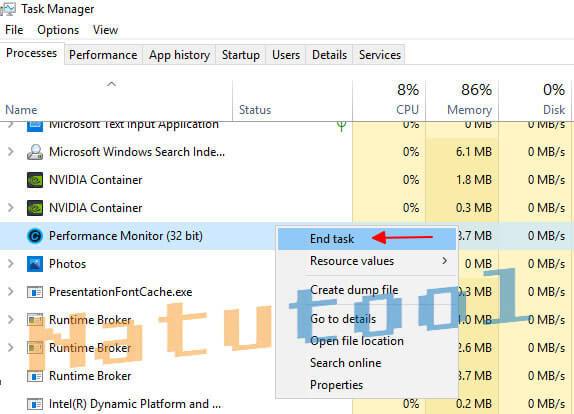Switch to the App history tab

(x=179, y=55)
